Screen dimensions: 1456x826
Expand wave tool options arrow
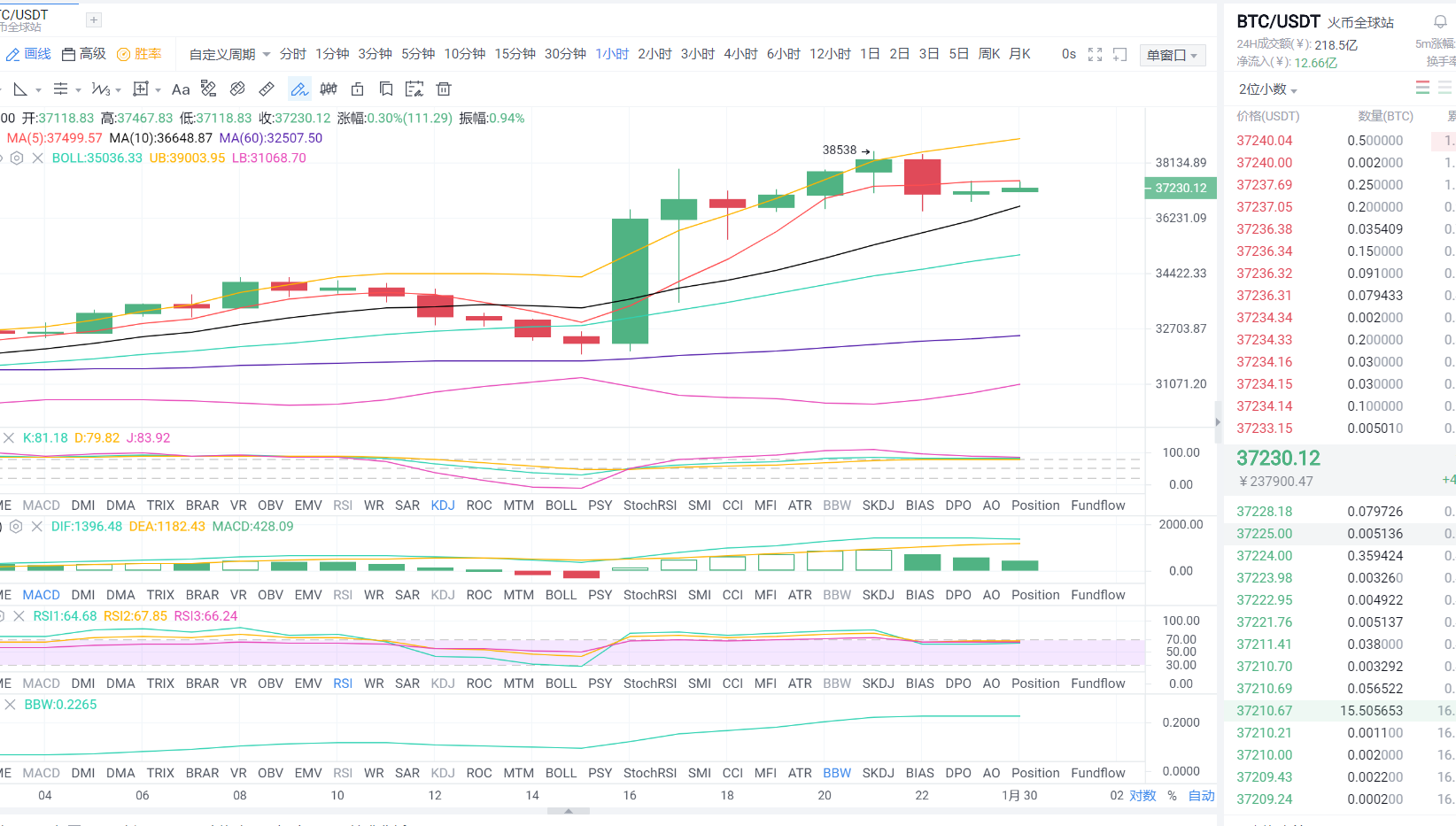[118, 90]
